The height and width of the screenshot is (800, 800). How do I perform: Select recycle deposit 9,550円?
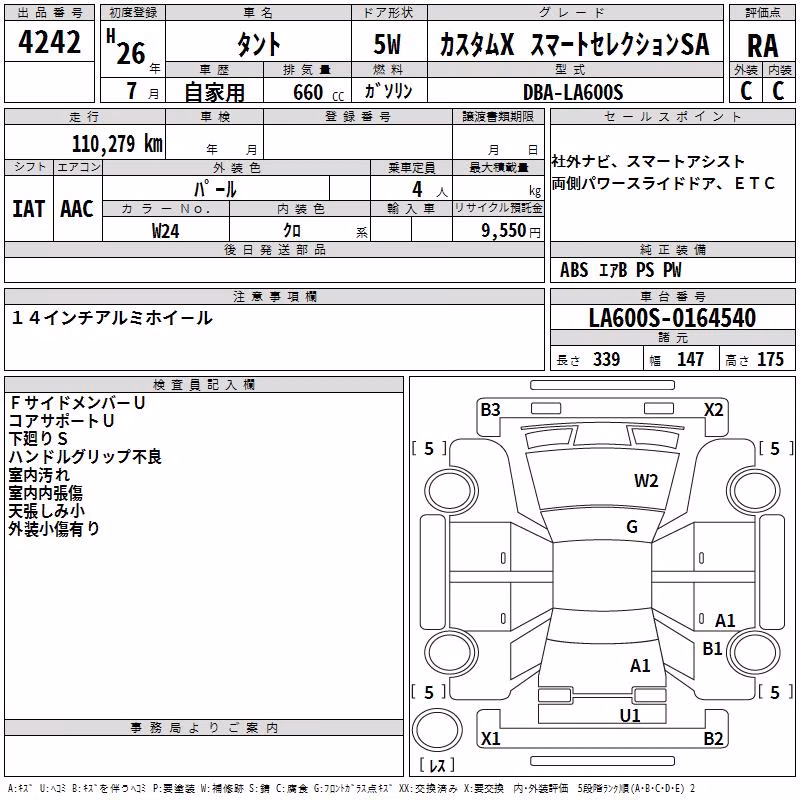pos(511,231)
